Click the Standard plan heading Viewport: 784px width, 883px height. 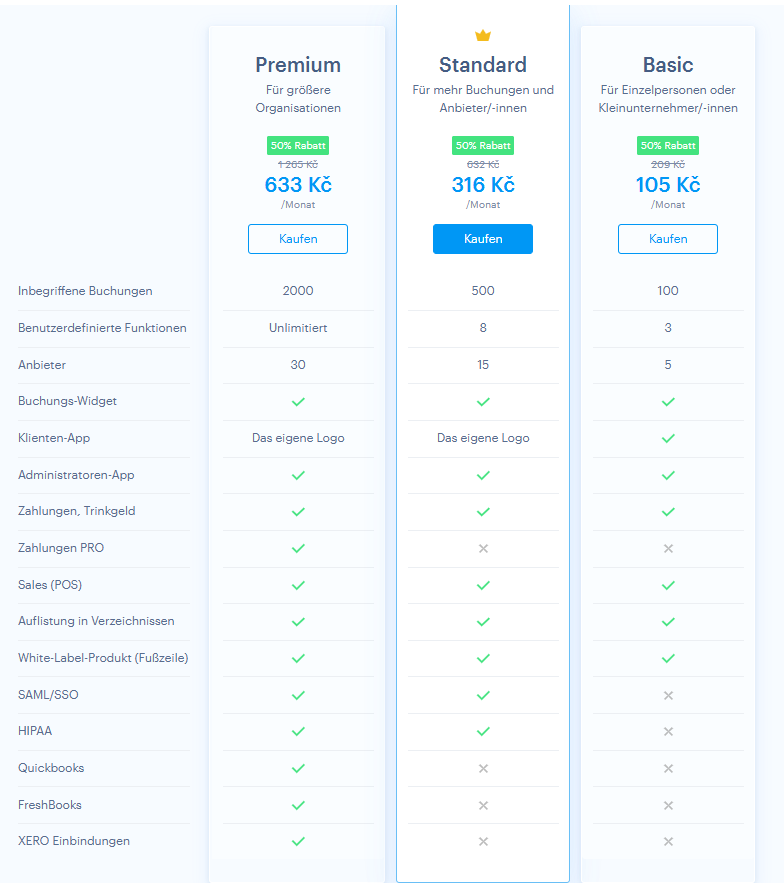point(483,65)
